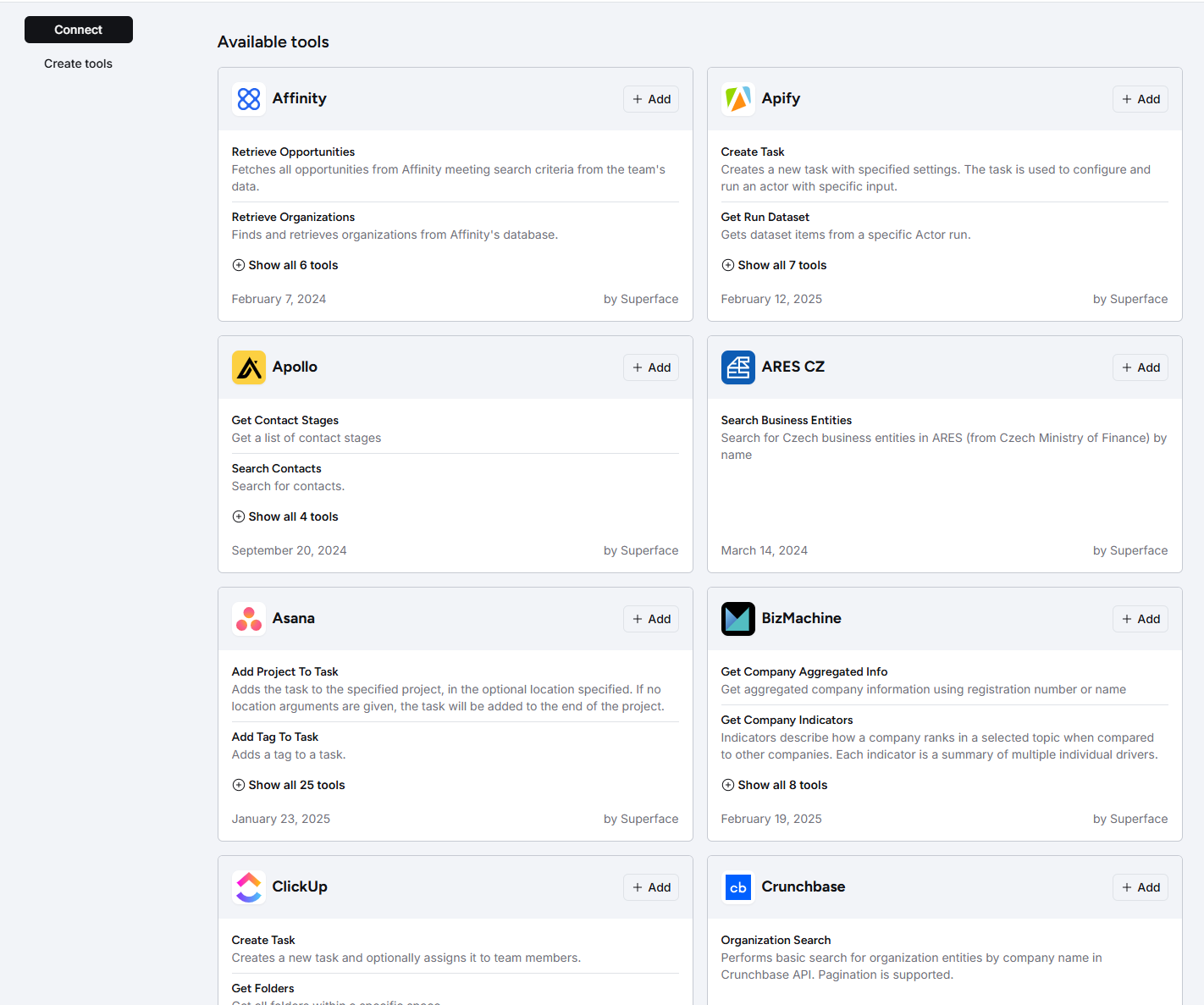The image size is (1204, 1005).
Task: Click the Affinity logo icon
Action: (248, 99)
